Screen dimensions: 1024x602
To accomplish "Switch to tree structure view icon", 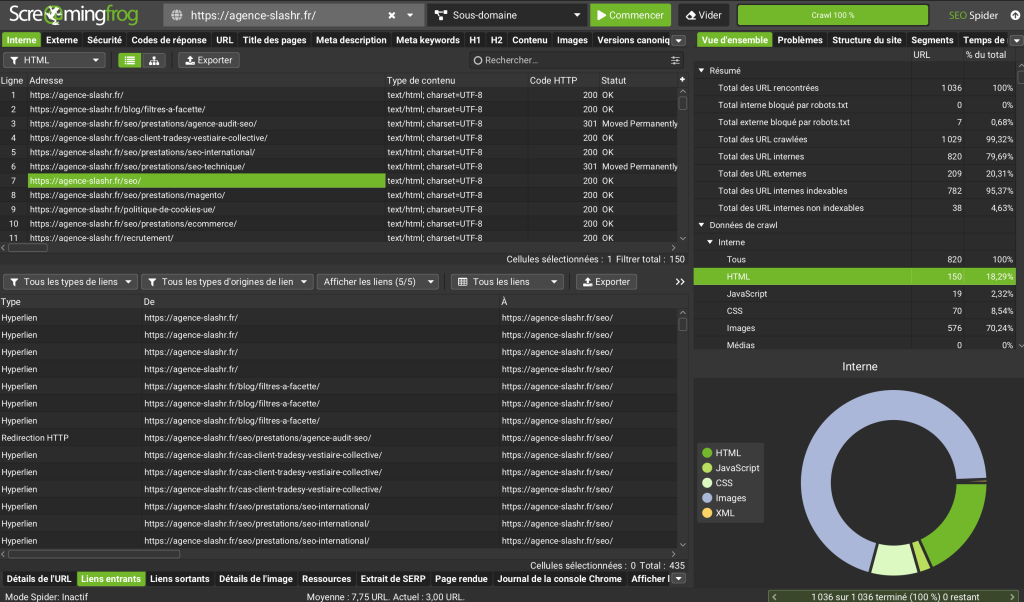I will coord(154,60).
